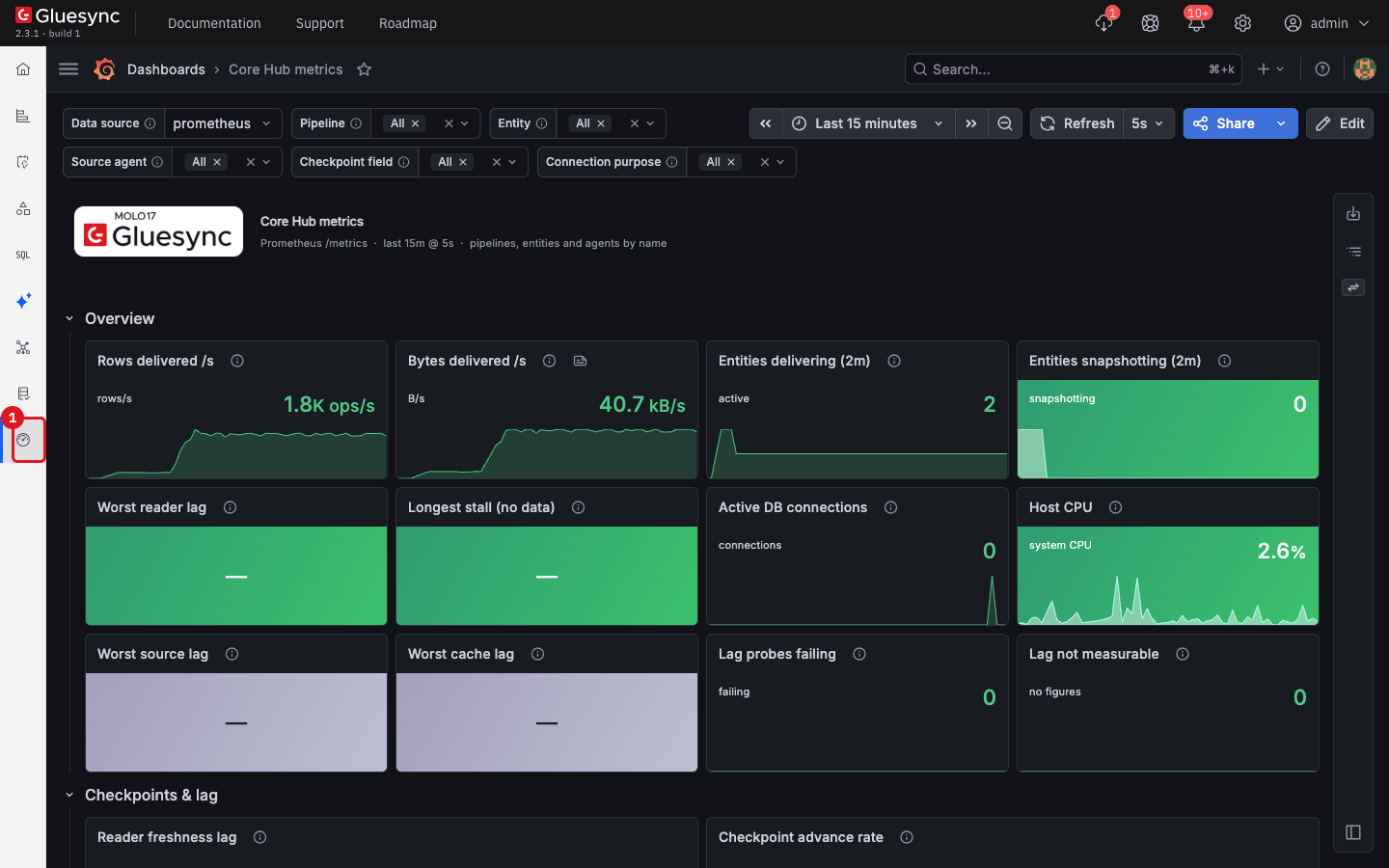This screenshot has height=868, width=1389.
Task: Open the dashboard gauge sidebar icon
Action: [23, 440]
